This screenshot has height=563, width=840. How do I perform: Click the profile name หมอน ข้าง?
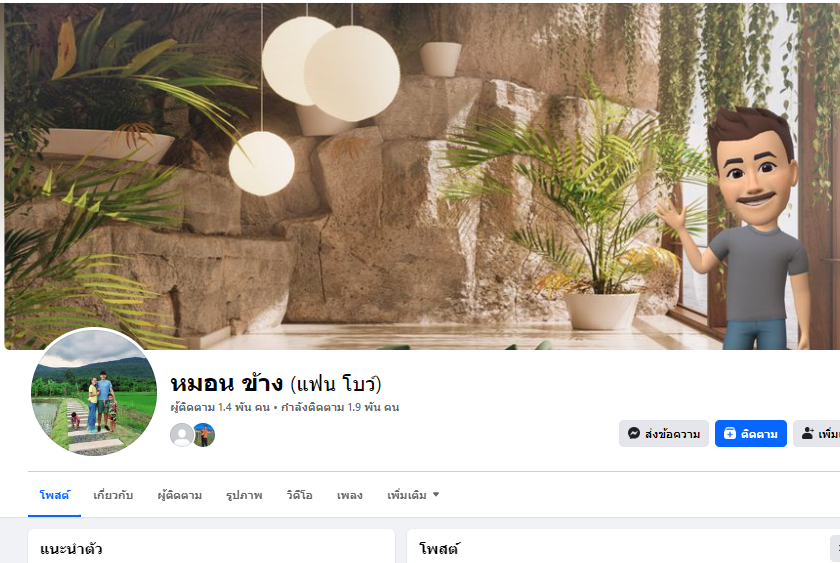pos(227,383)
